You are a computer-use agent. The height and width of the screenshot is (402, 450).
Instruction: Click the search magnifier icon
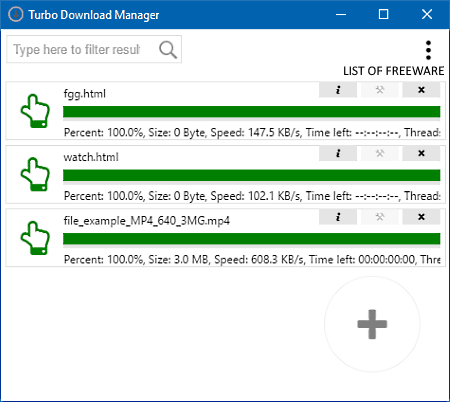click(168, 50)
